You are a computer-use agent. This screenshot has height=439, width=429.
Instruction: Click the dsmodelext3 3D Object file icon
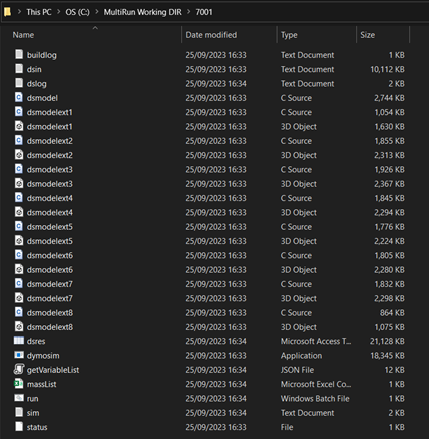[19, 183]
